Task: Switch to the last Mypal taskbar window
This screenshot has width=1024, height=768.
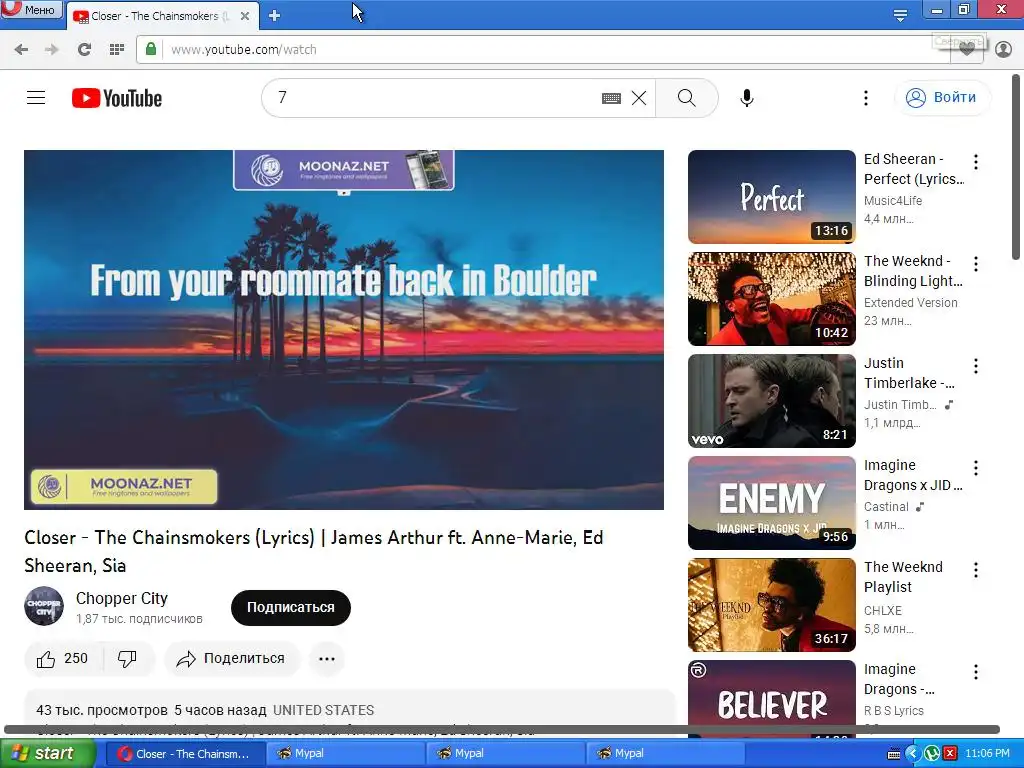Action: coord(664,754)
